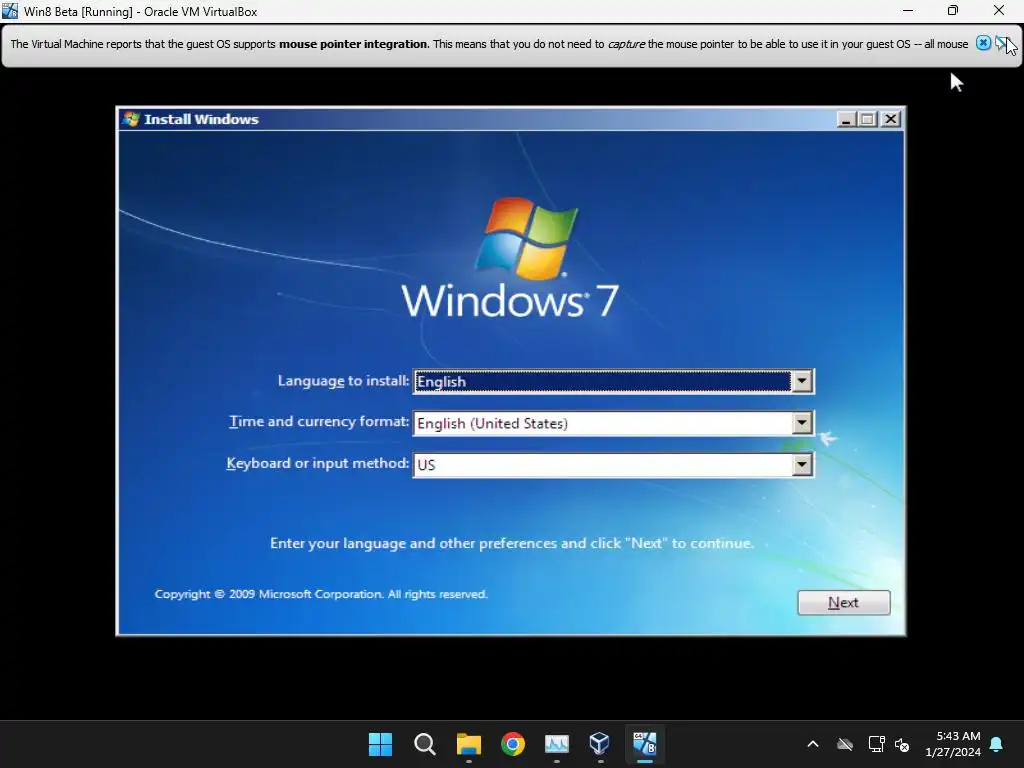Dismiss the mouse pointer integration notification
Viewport: 1024px width, 768px height.
(983, 43)
